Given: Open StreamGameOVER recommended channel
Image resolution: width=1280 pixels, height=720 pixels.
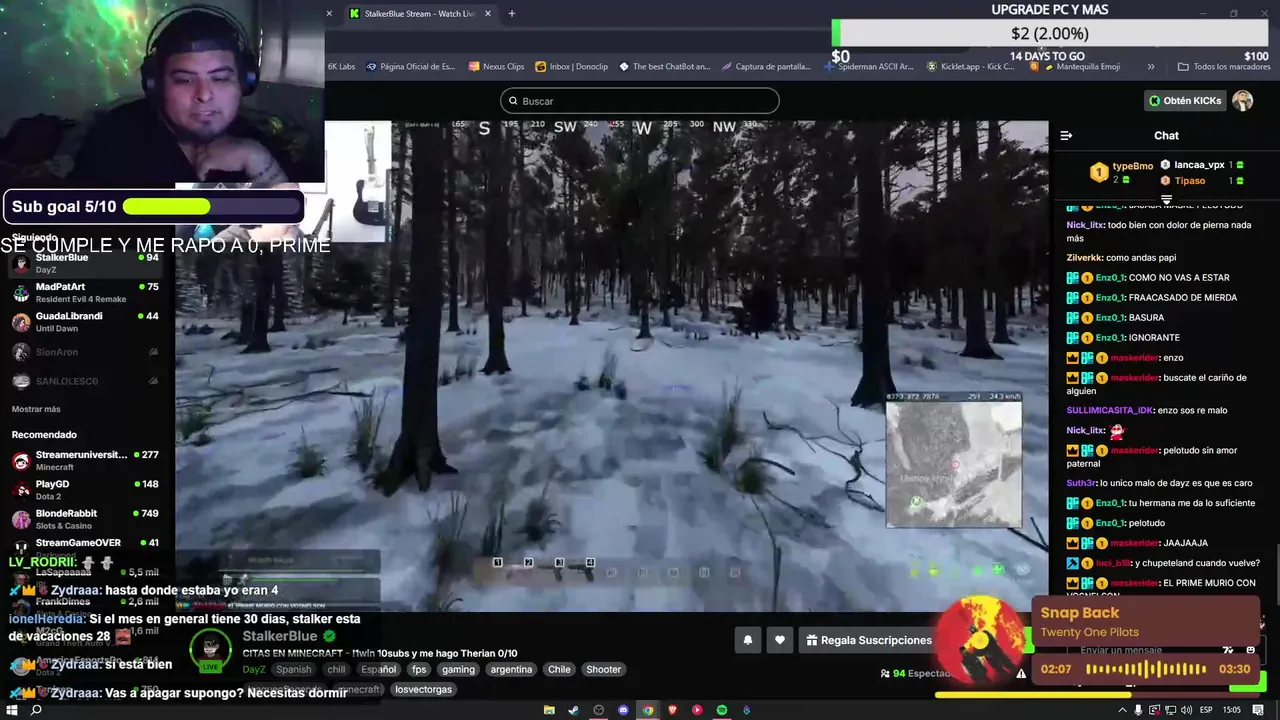Looking at the screenshot, I should (87, 545).
